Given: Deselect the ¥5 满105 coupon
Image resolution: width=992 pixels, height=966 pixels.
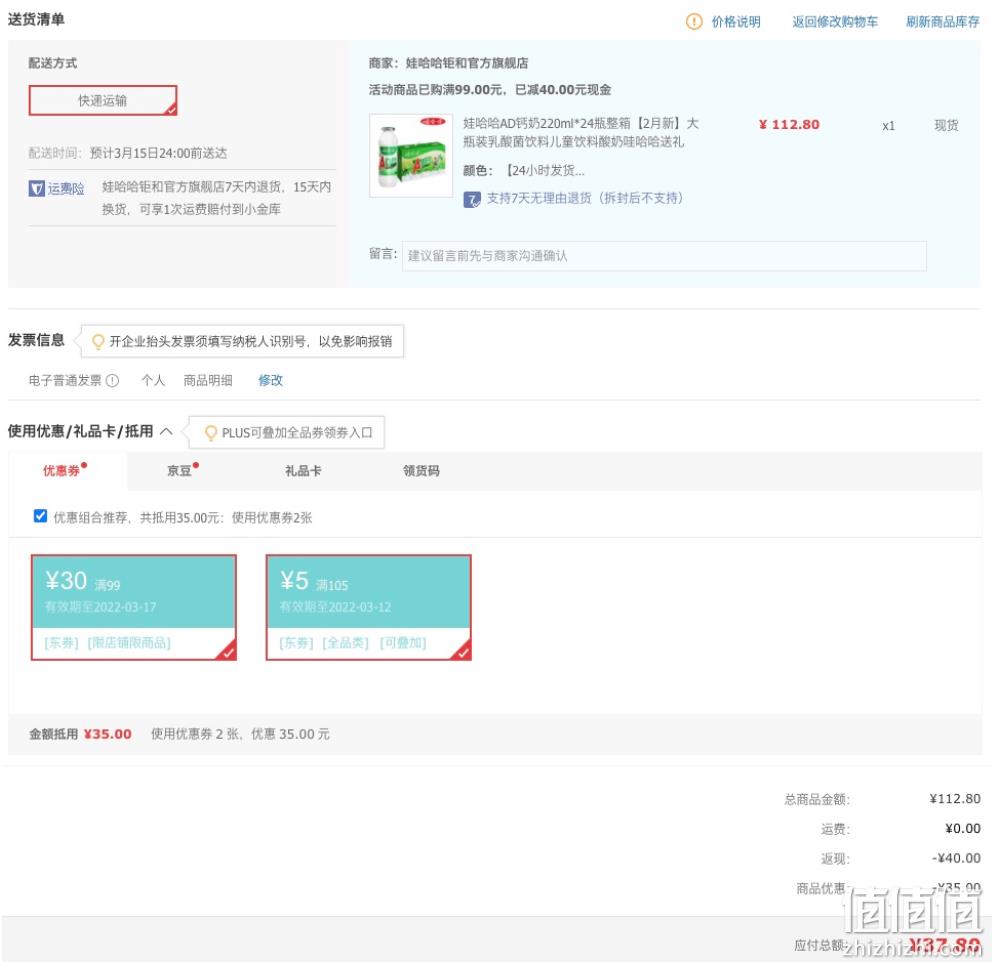Looking at the screenshot, I should pyautogui.click(x=369, y=607).
